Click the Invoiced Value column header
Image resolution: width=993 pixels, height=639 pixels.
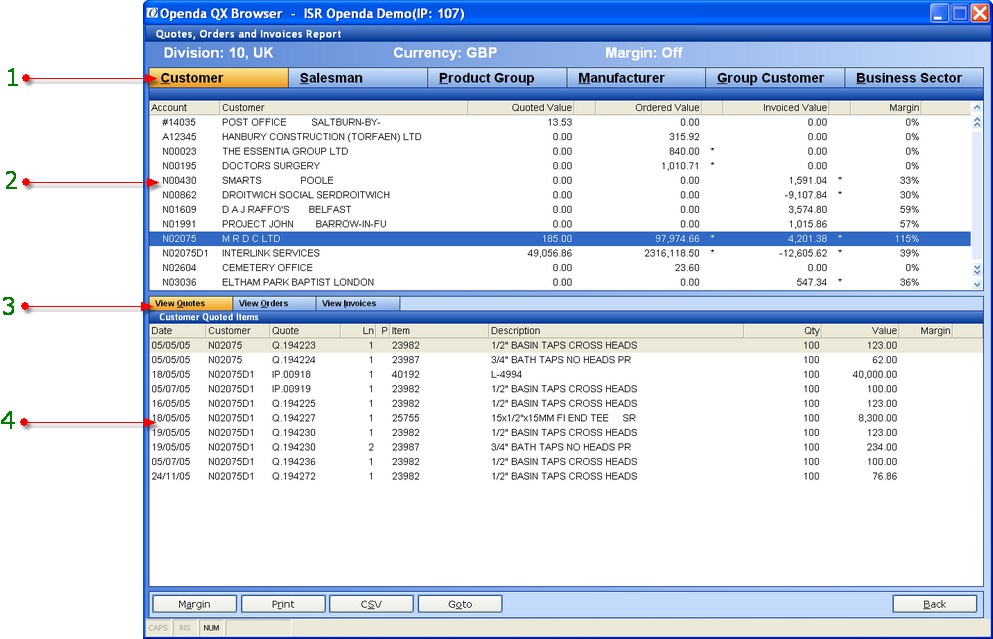pyautogui.click(x=775, y=108)
